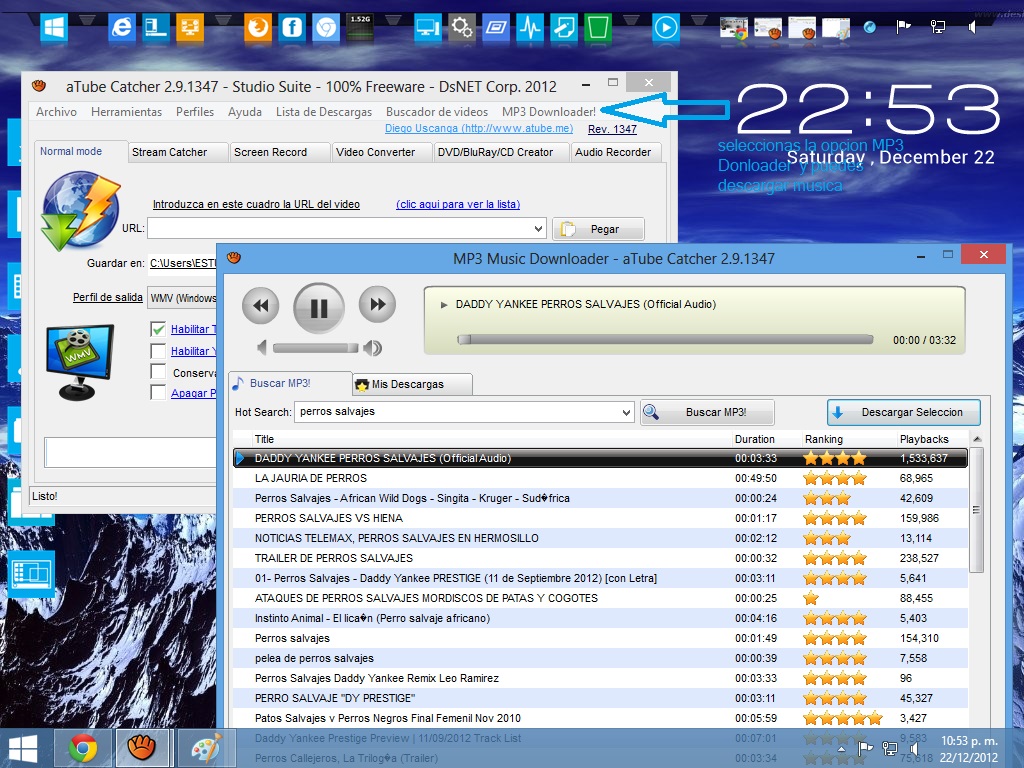Click MP3 Downloader! menu item
The image size is (1024, 768).
pyautogui.click(x=549, y=112)
